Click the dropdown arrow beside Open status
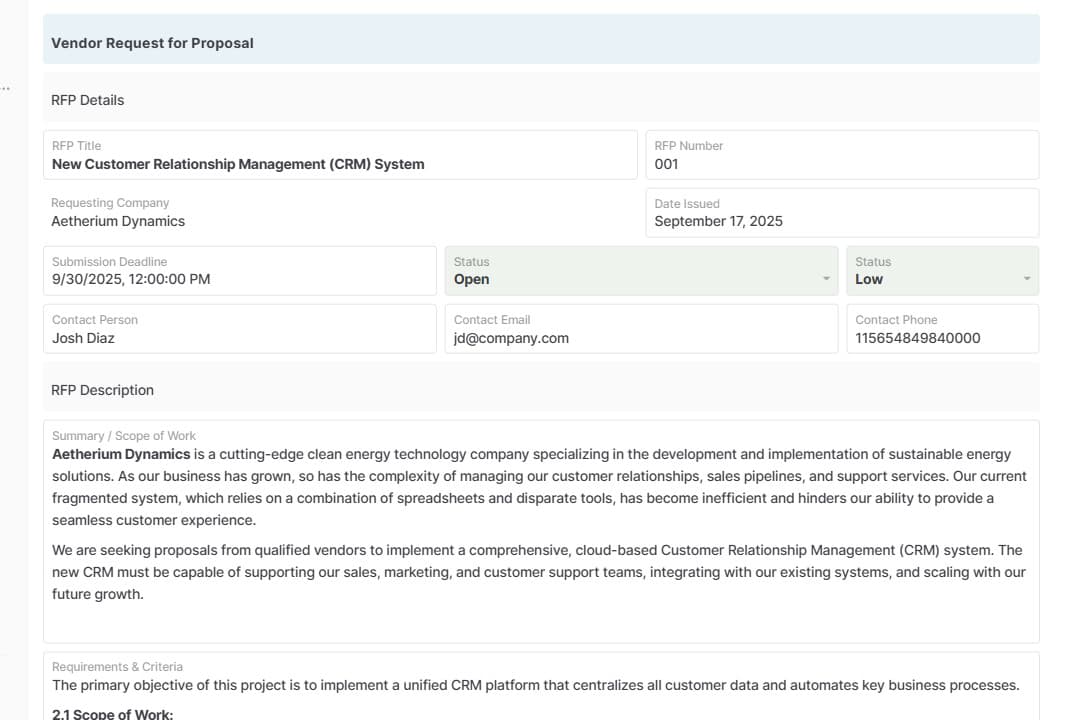This screenshot has height=720, width=1080. [x=826, y=279]
